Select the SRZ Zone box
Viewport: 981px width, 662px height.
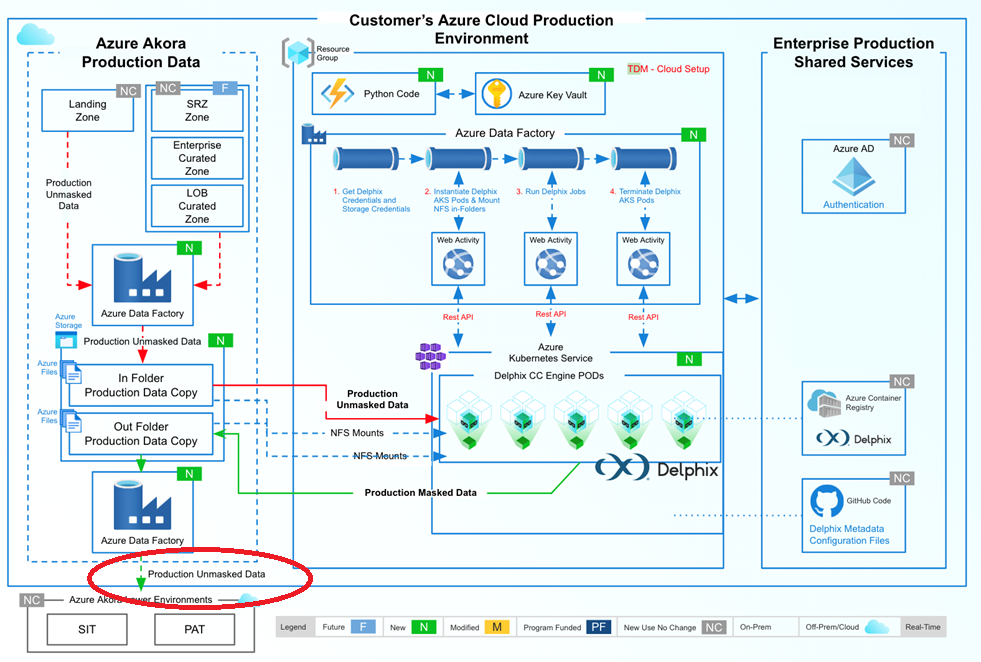click(x=197, y=110)
